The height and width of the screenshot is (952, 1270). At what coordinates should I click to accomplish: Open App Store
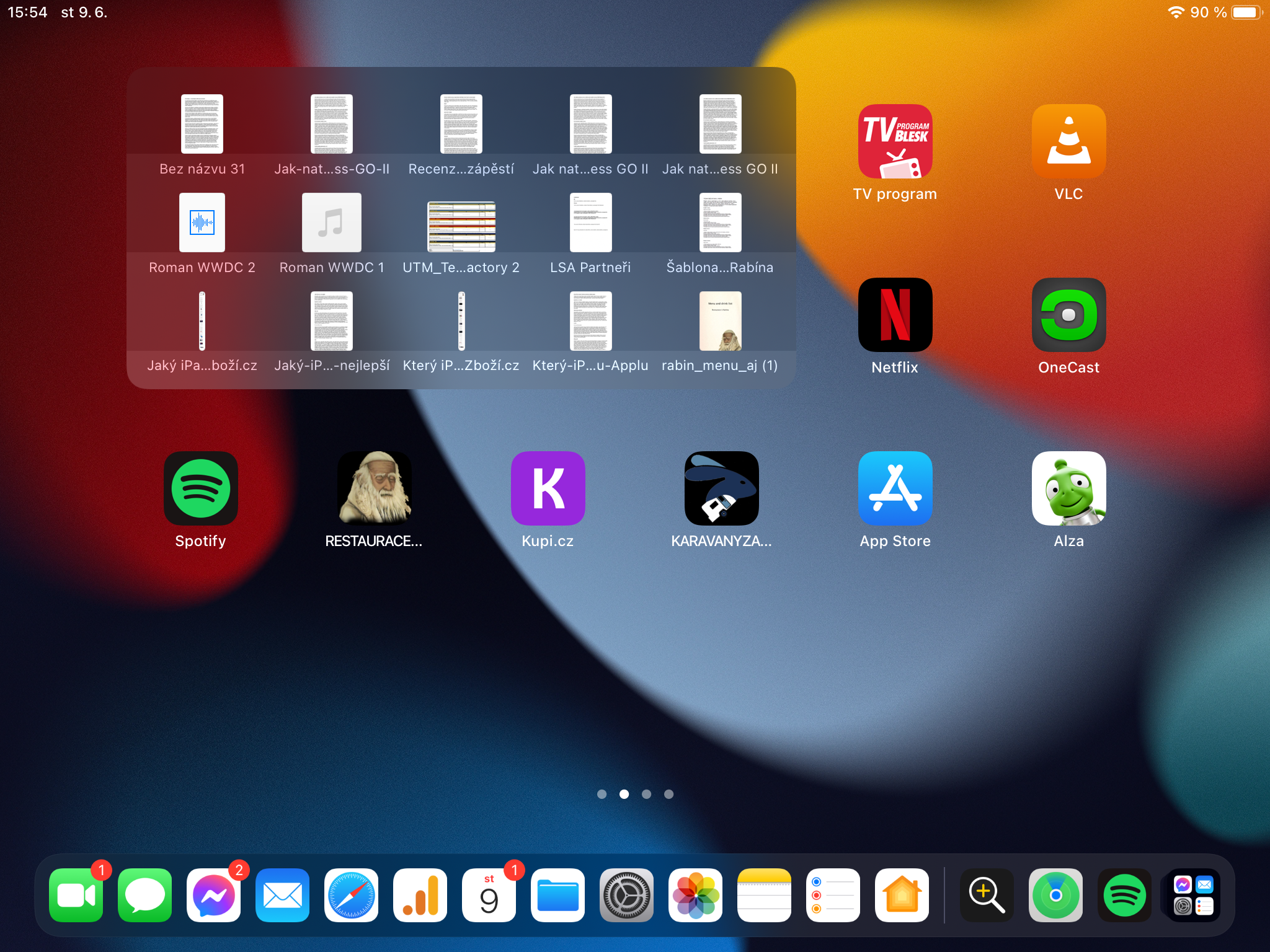pos(895,488)
